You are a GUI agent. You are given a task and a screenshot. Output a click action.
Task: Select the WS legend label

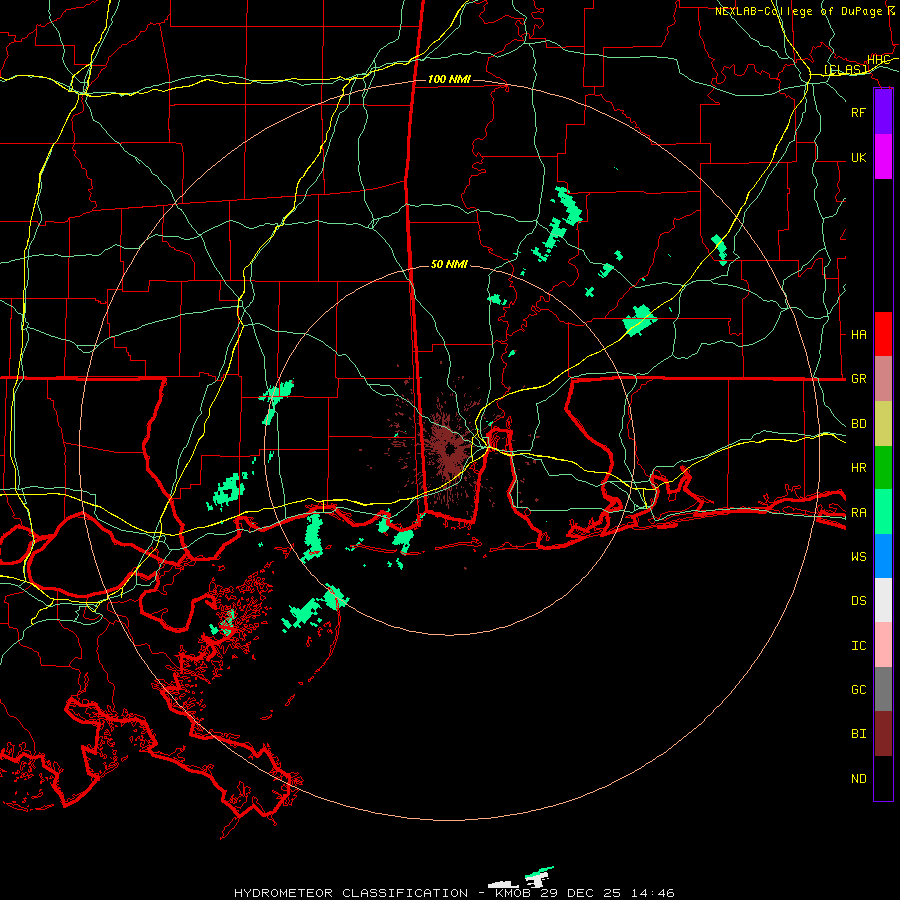859,557
